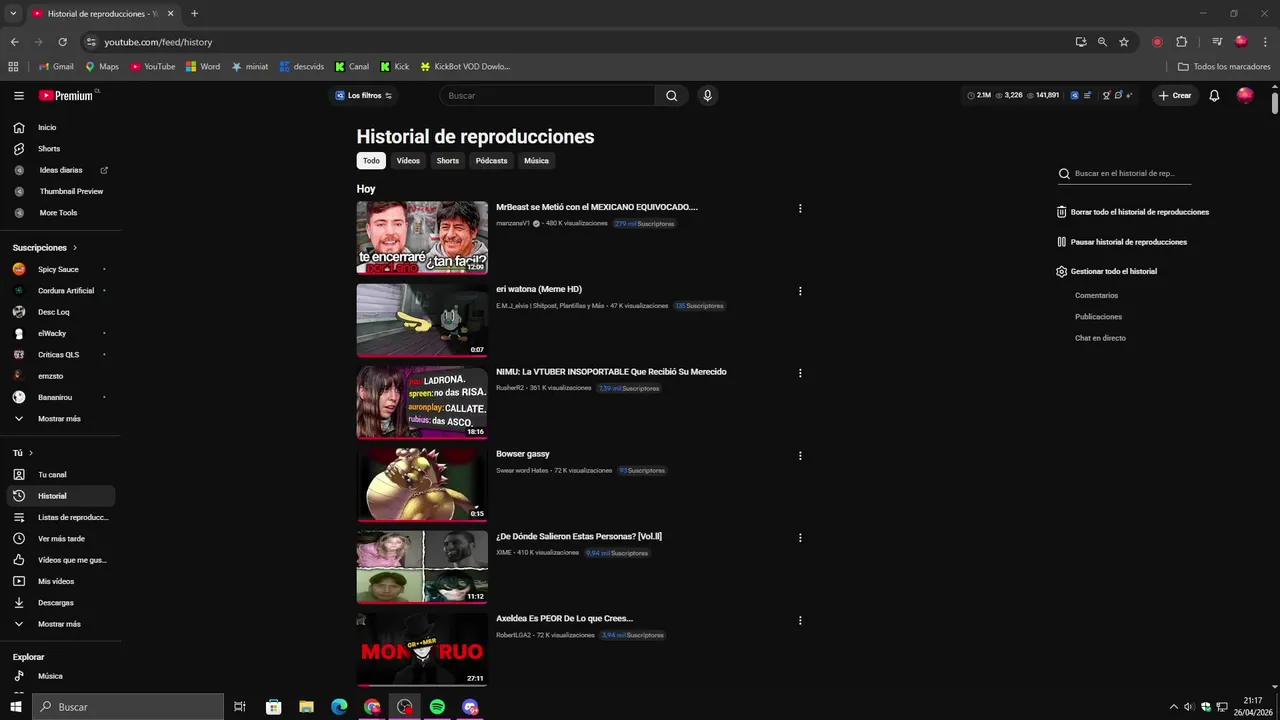Expand Mostrar más under Tú section
Screen dimensions: 1280x720
point(58,624)
